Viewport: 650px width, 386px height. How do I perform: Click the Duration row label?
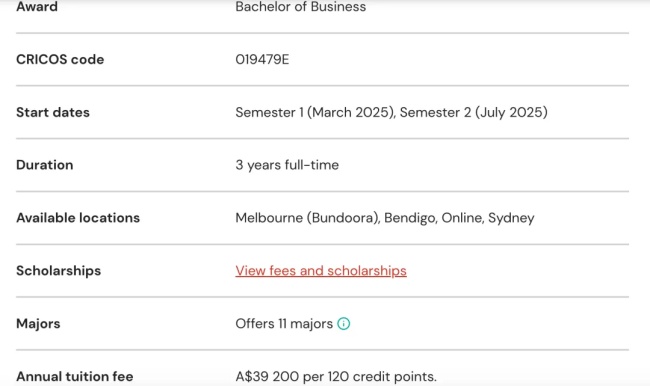pos(45,165)
